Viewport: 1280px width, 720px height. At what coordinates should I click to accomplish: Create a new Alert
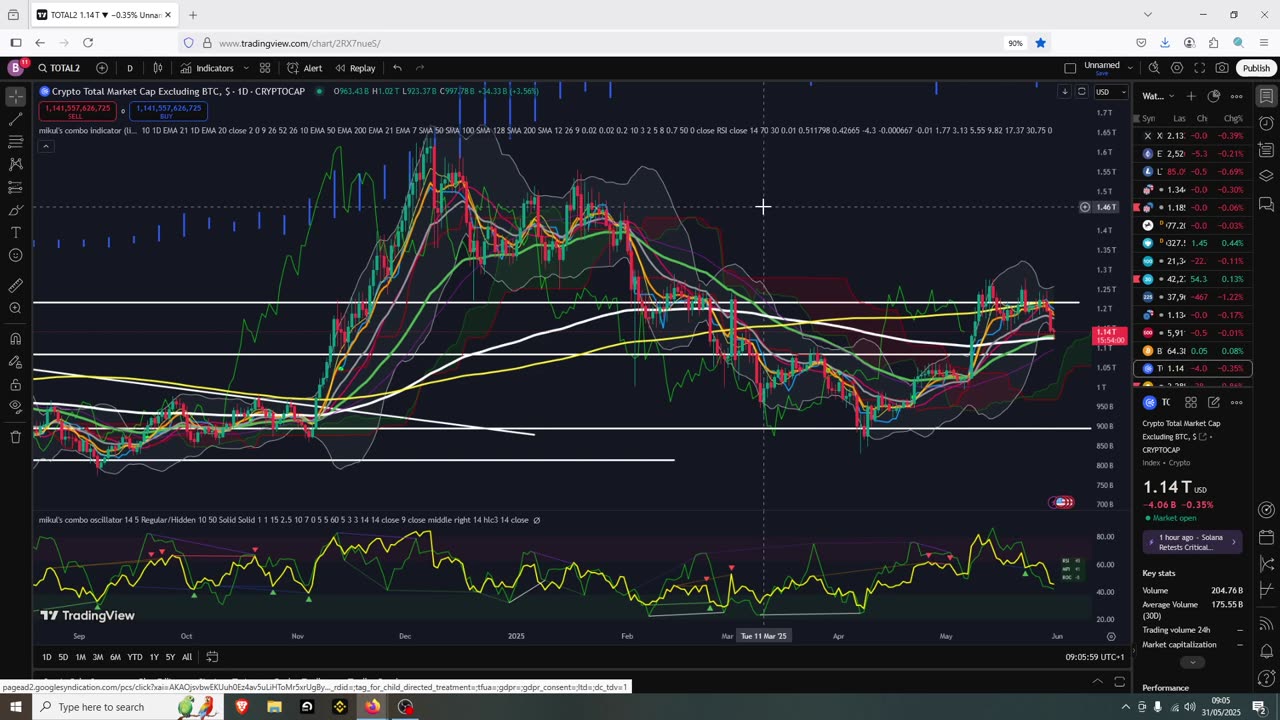[304, 68]
